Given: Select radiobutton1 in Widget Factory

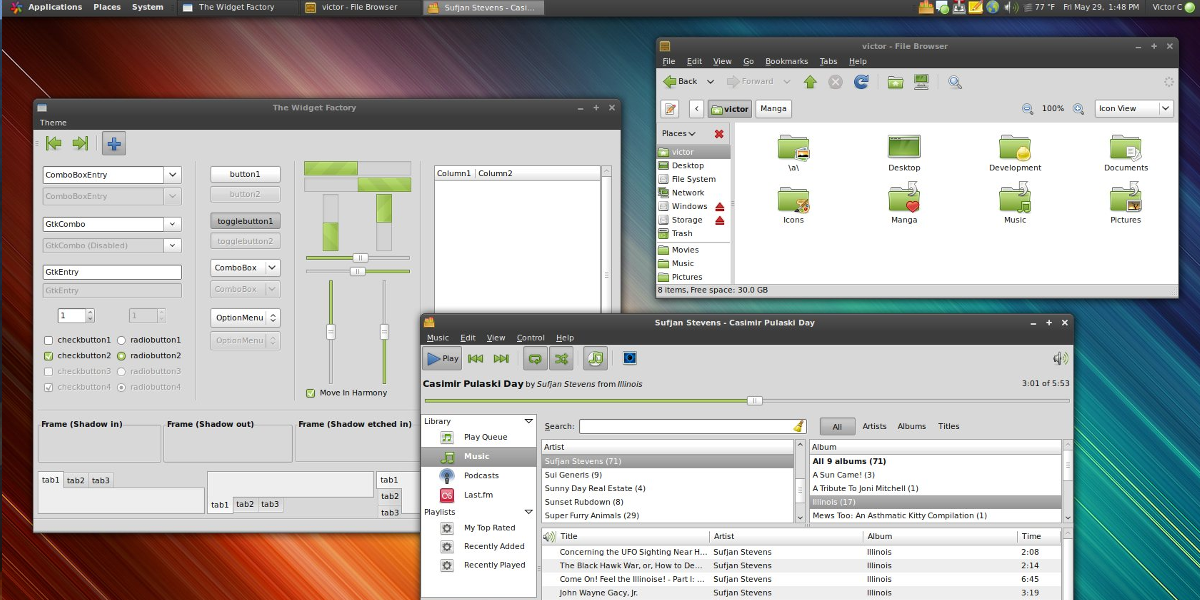Looking at the screenshot, I should (121, 340).
